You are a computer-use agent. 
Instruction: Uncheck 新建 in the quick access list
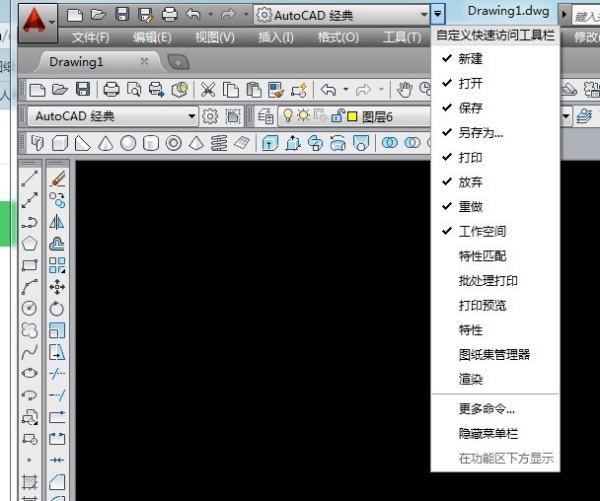pyautogui.click(x=470, y=59)
